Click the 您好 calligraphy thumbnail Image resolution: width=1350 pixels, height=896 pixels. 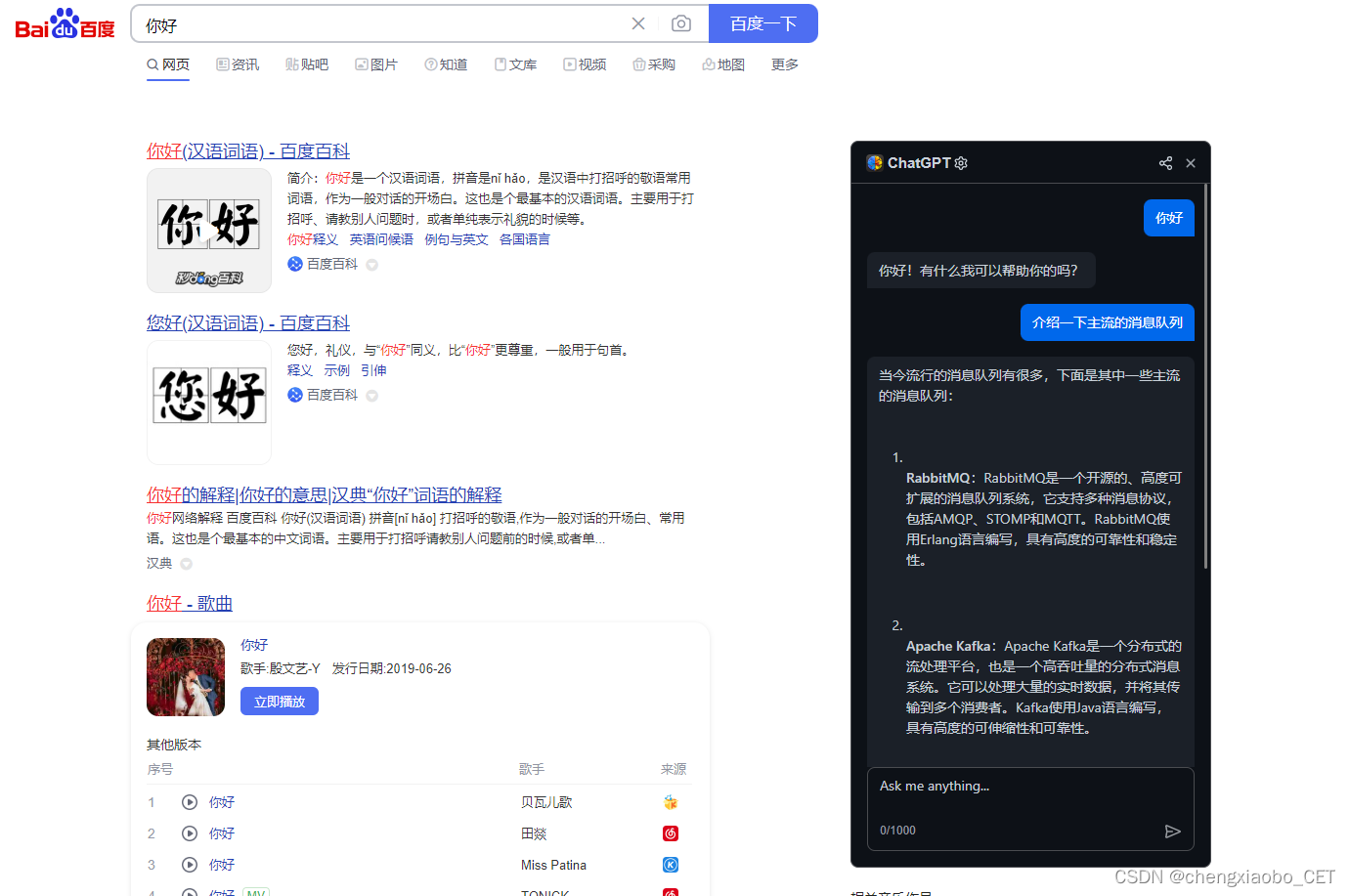pos(209,403)
